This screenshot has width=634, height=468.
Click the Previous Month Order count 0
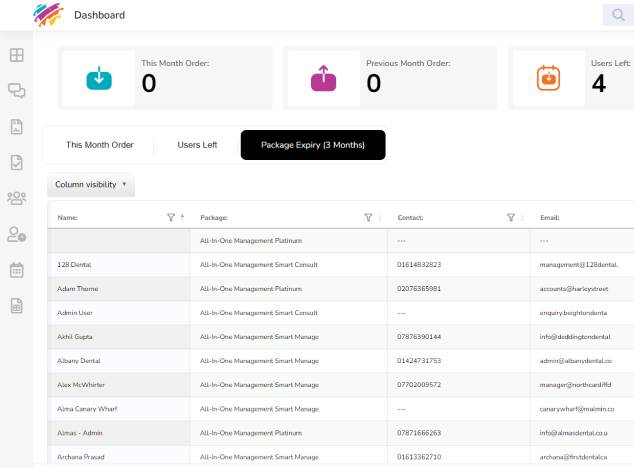pyautogui.click(x=374, y=83)
